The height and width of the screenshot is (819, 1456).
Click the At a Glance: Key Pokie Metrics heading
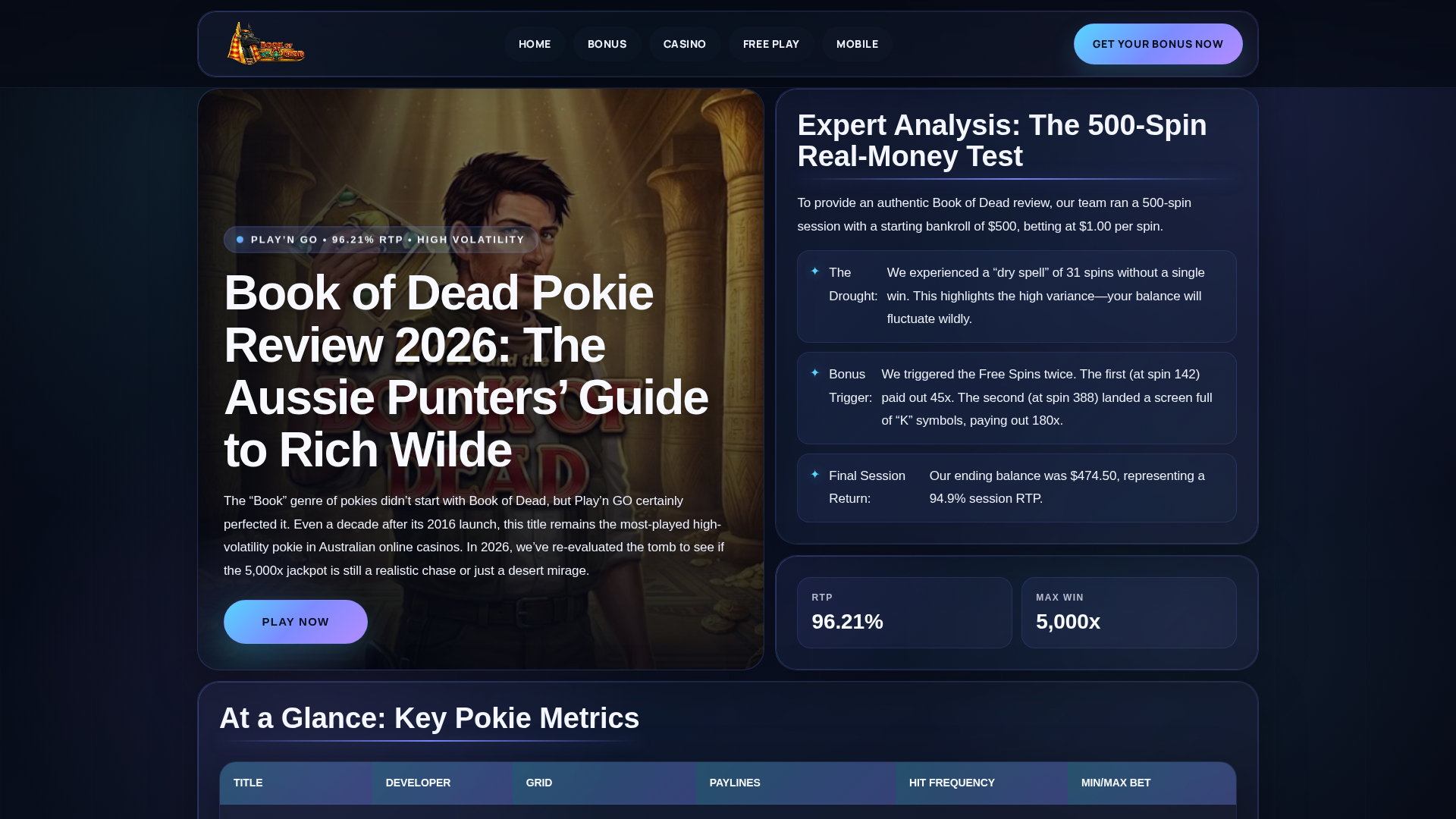(429, 718)
